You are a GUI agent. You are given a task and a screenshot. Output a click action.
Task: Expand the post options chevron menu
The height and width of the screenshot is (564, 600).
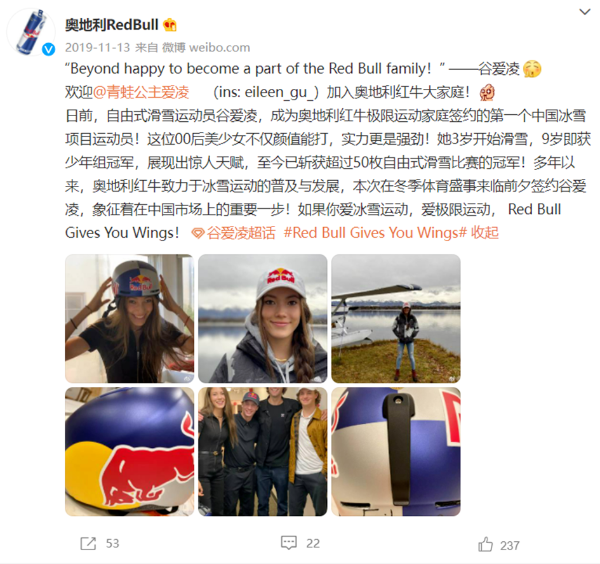coord(584,12)
